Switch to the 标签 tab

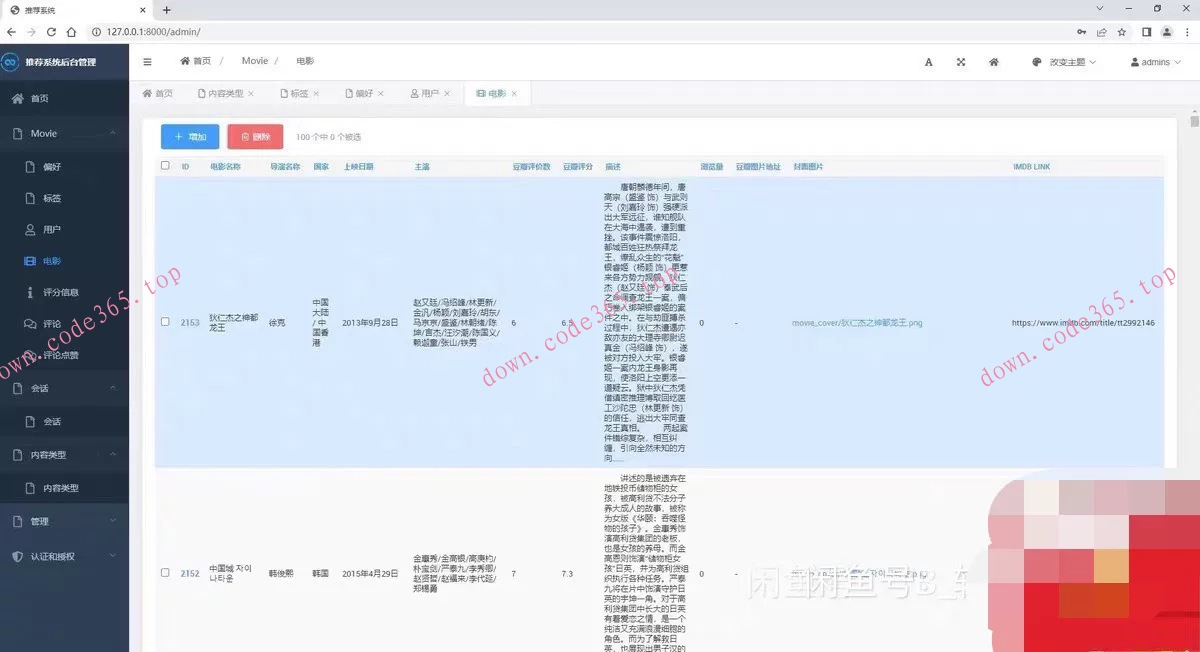point(299,93)
